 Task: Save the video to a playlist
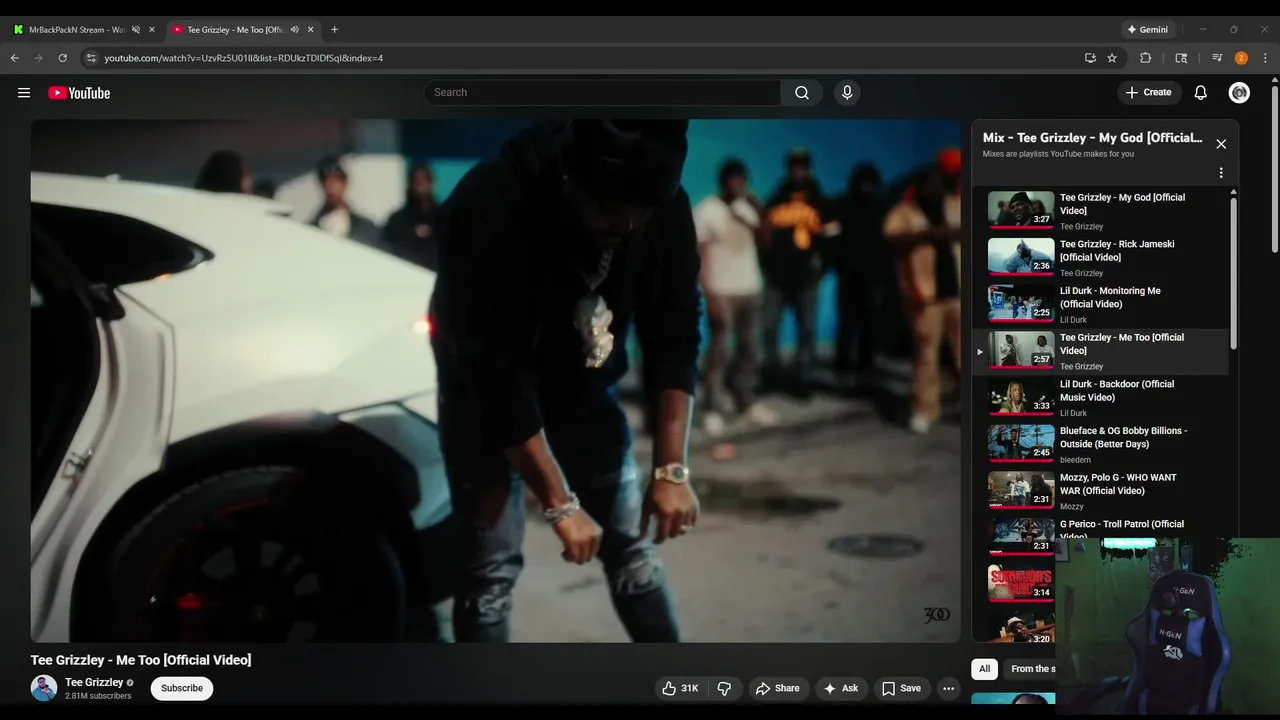[x=901, y=688]
